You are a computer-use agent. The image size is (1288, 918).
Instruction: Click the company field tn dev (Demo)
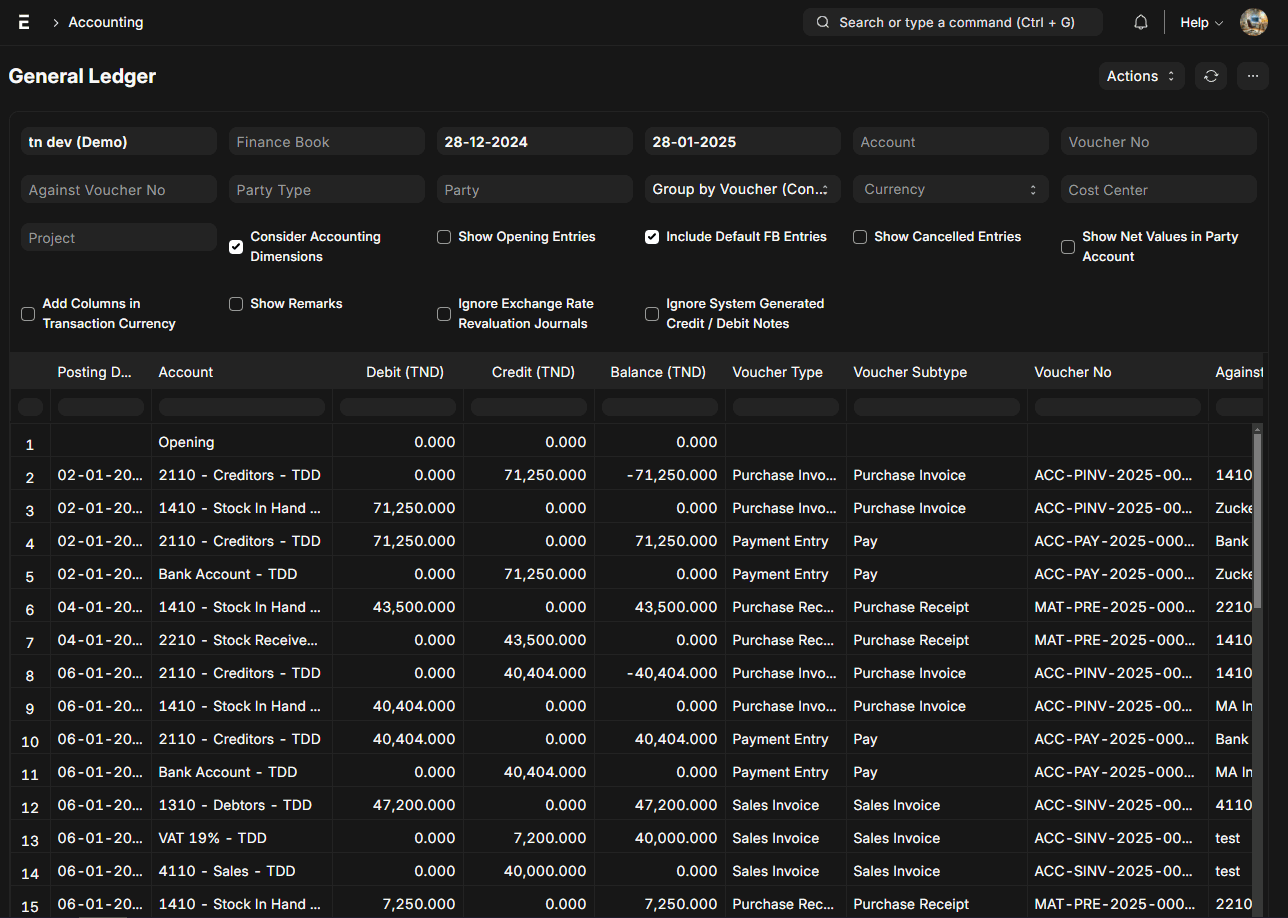[119, 142]
